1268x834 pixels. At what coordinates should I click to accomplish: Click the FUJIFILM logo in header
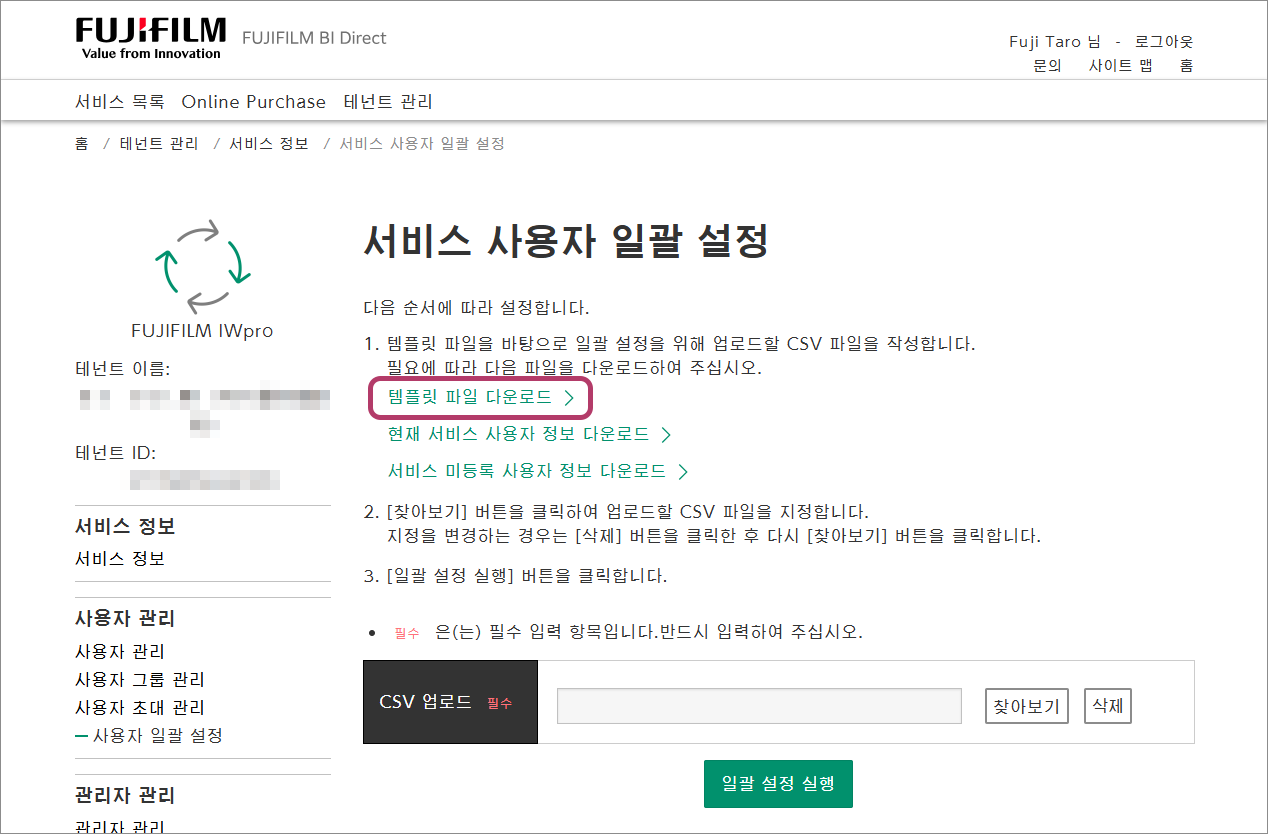151,40
